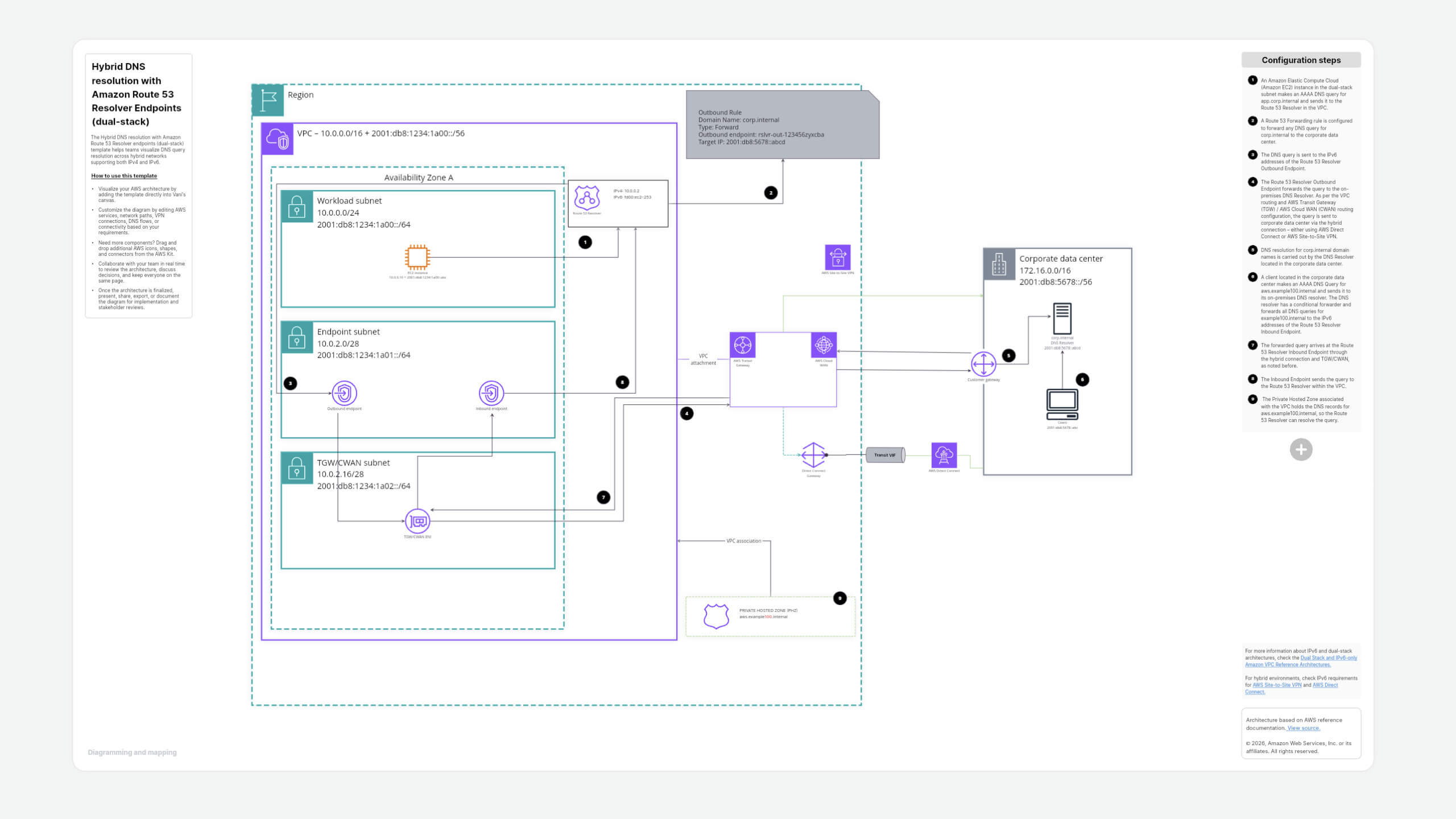Click the Transit VIF cylinder shape
This screenshot has height=819, width=1456.
(885, 455)
